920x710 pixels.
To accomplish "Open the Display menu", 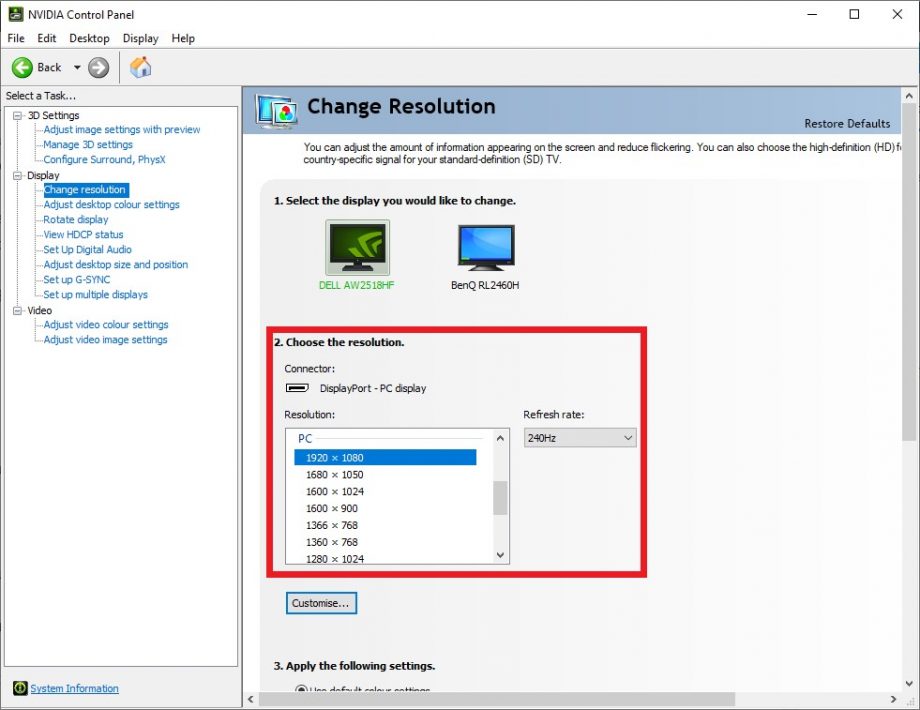I will click(x=140, y=38).
